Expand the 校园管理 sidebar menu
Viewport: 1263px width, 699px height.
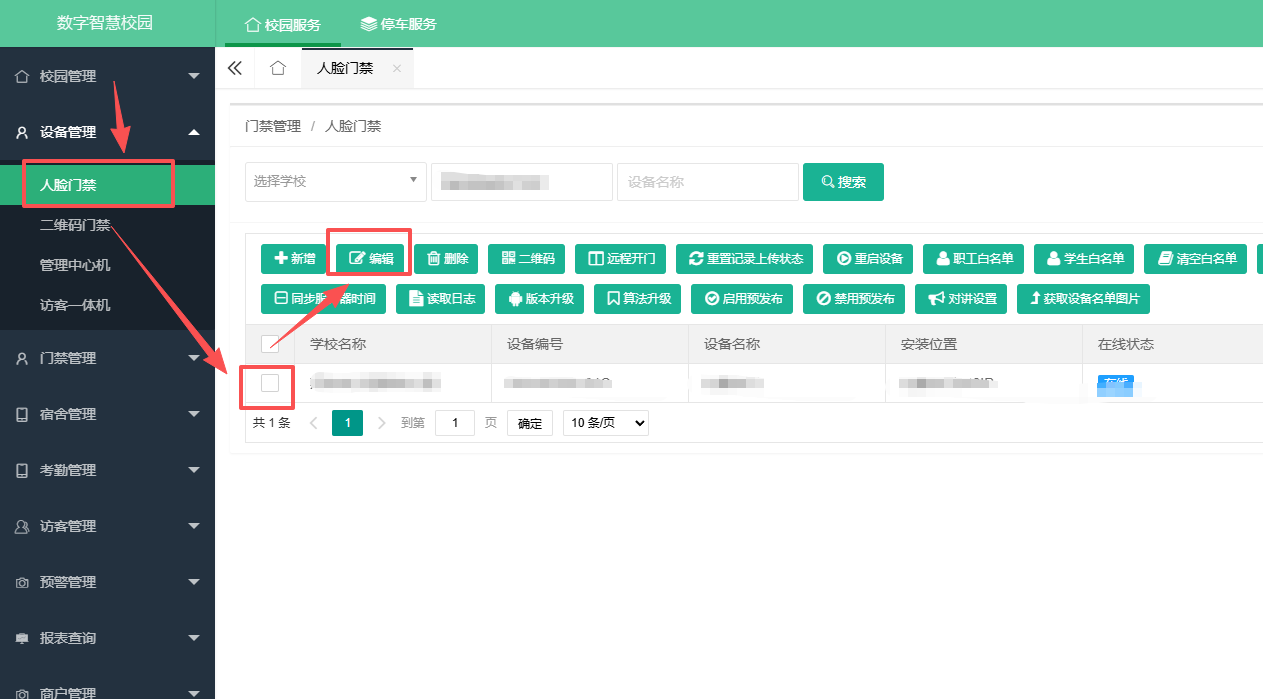click(x=107, y=76)
